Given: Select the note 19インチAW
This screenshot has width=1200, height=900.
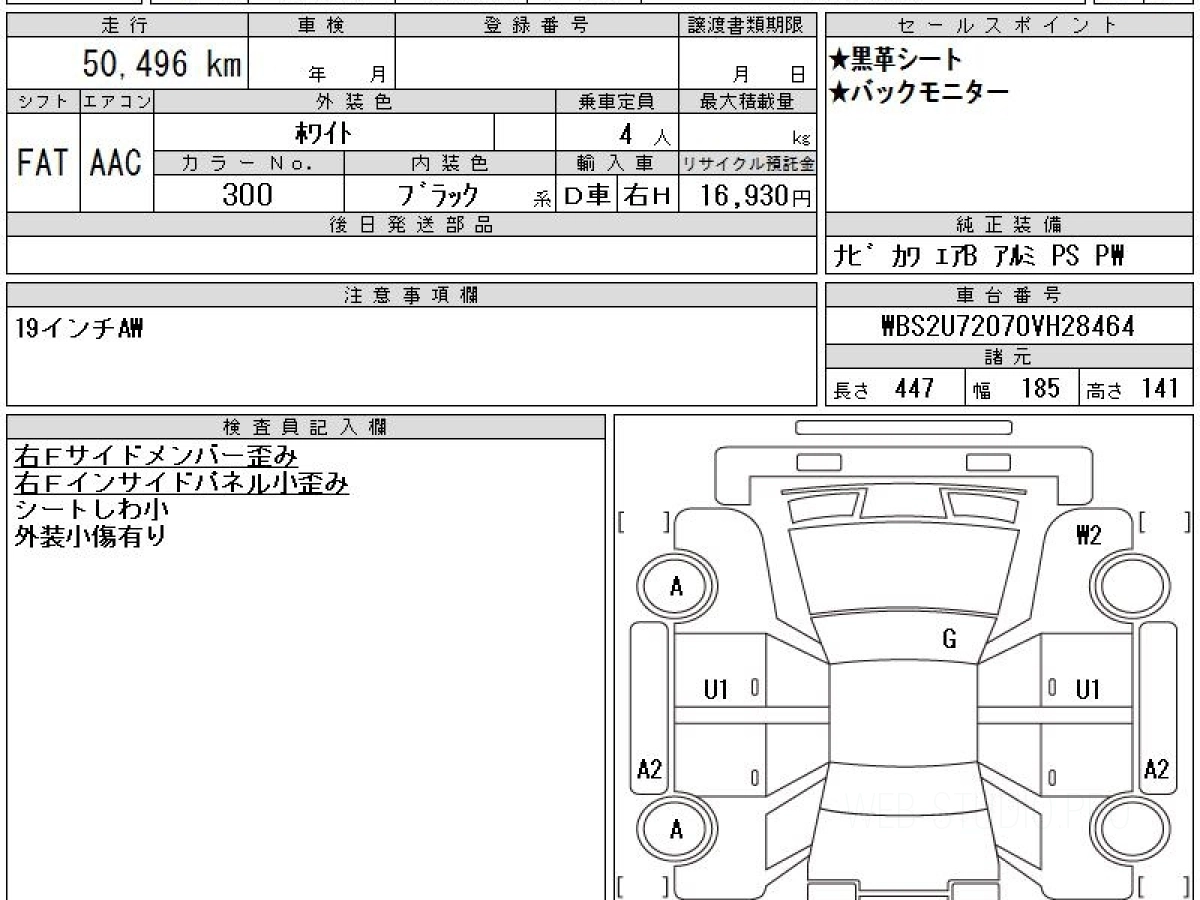Looking at the screenshot, I should pos(80,327).
